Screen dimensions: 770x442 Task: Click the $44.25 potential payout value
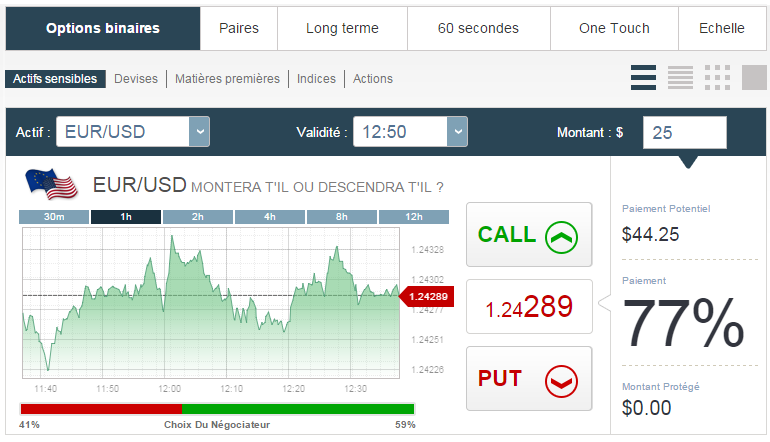click(x=650, y=234)
